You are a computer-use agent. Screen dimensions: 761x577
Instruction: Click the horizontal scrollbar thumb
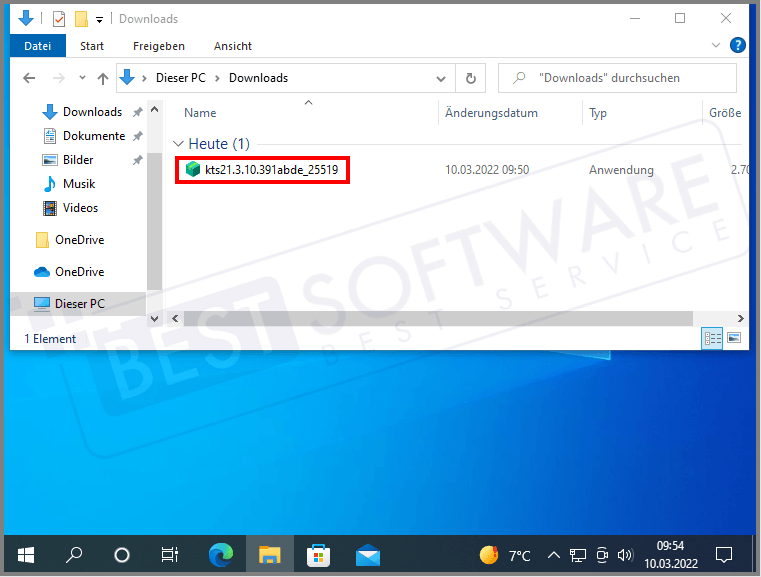click(438, 319)
